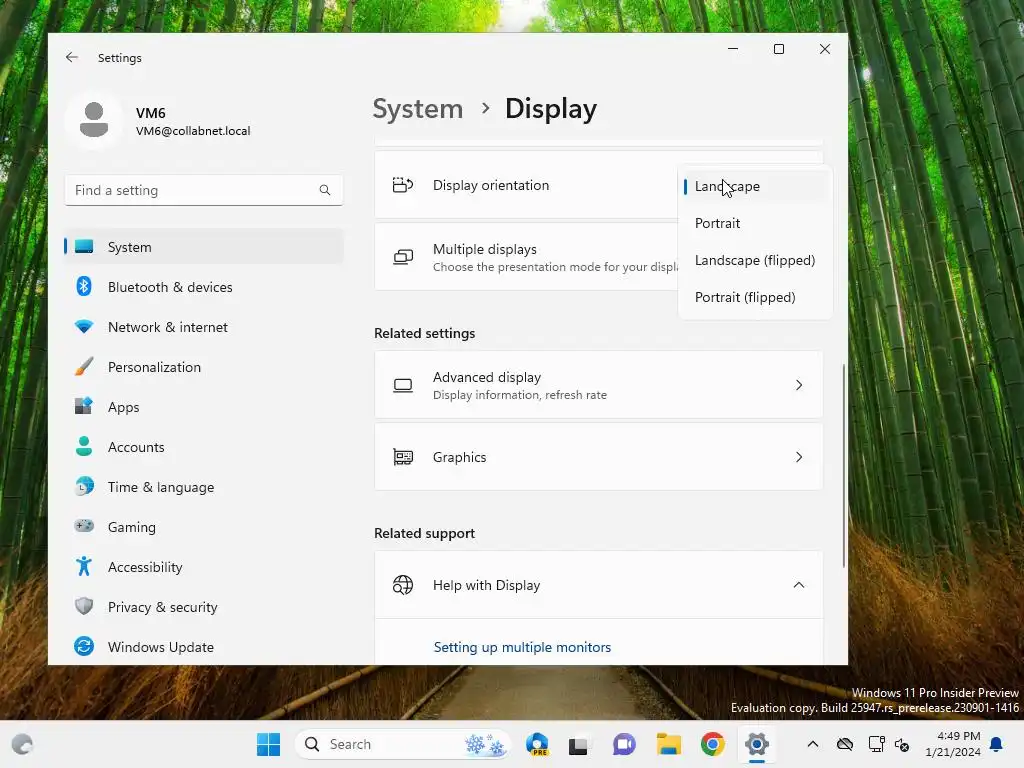Open File Explorer from the taskbar
Image resolution: width=1024 pixels, height=768 pixels.
[x=669, y=744]
